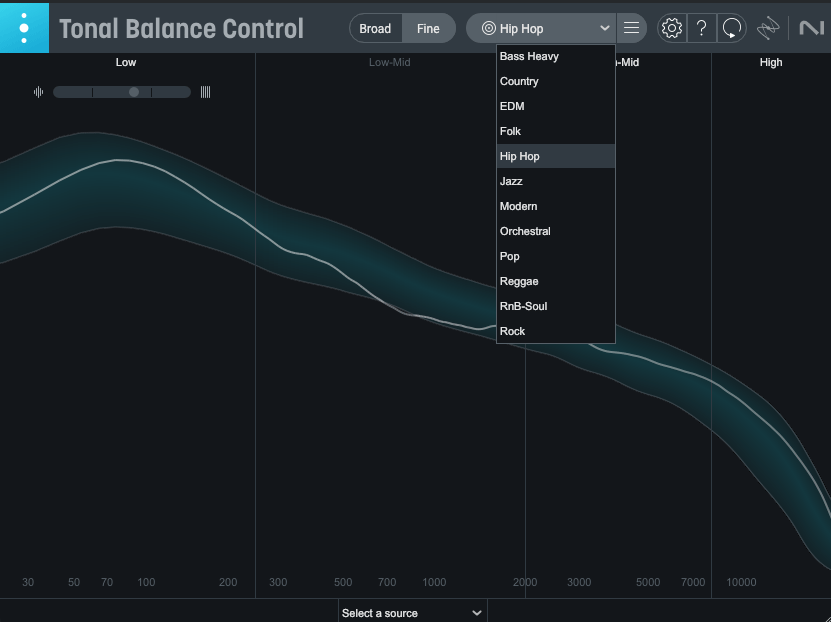Click the low-end crest factor slider handle

point(134,92)
